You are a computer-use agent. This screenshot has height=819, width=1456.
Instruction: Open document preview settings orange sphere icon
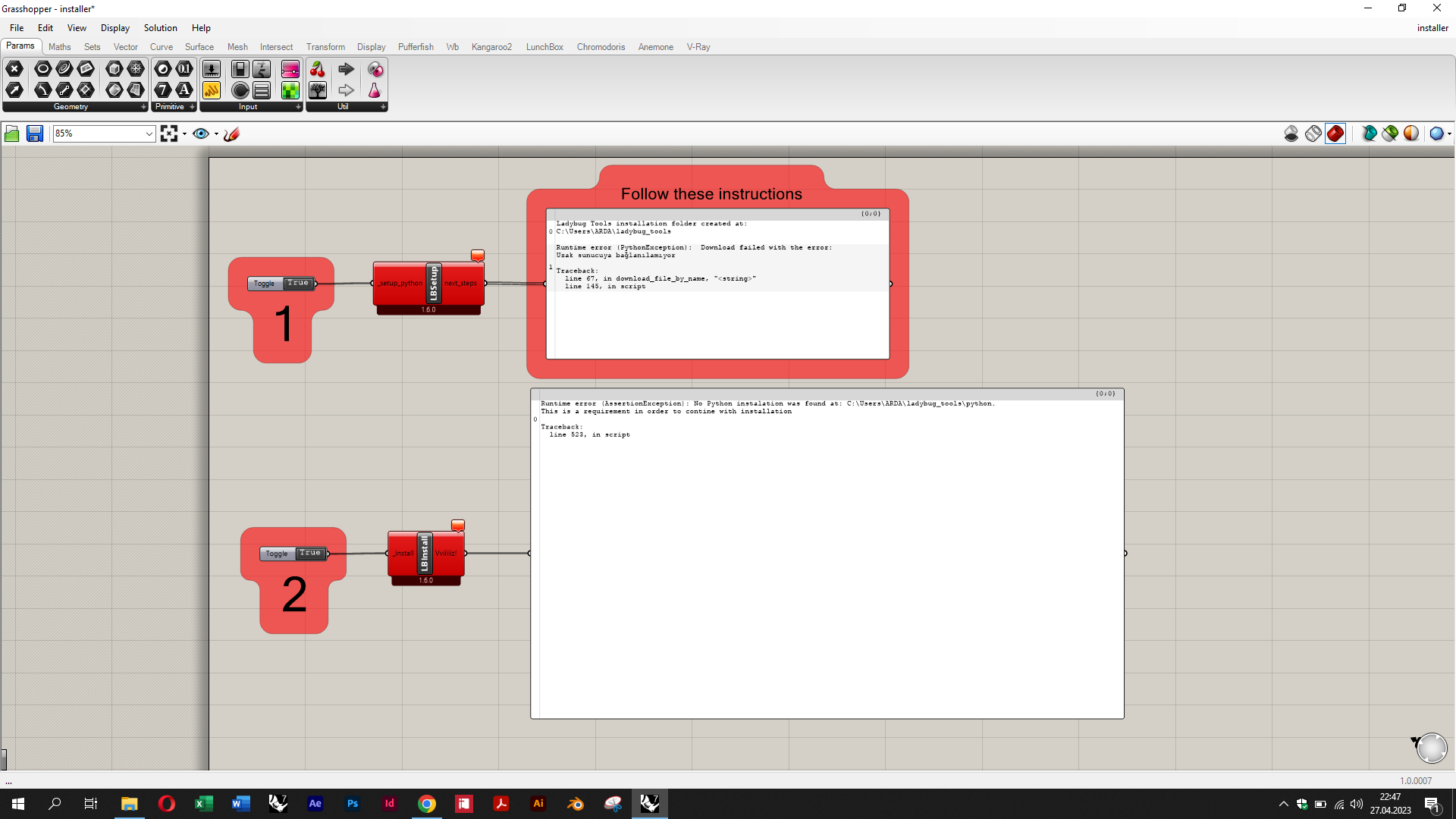click(x=1411, y=133)
